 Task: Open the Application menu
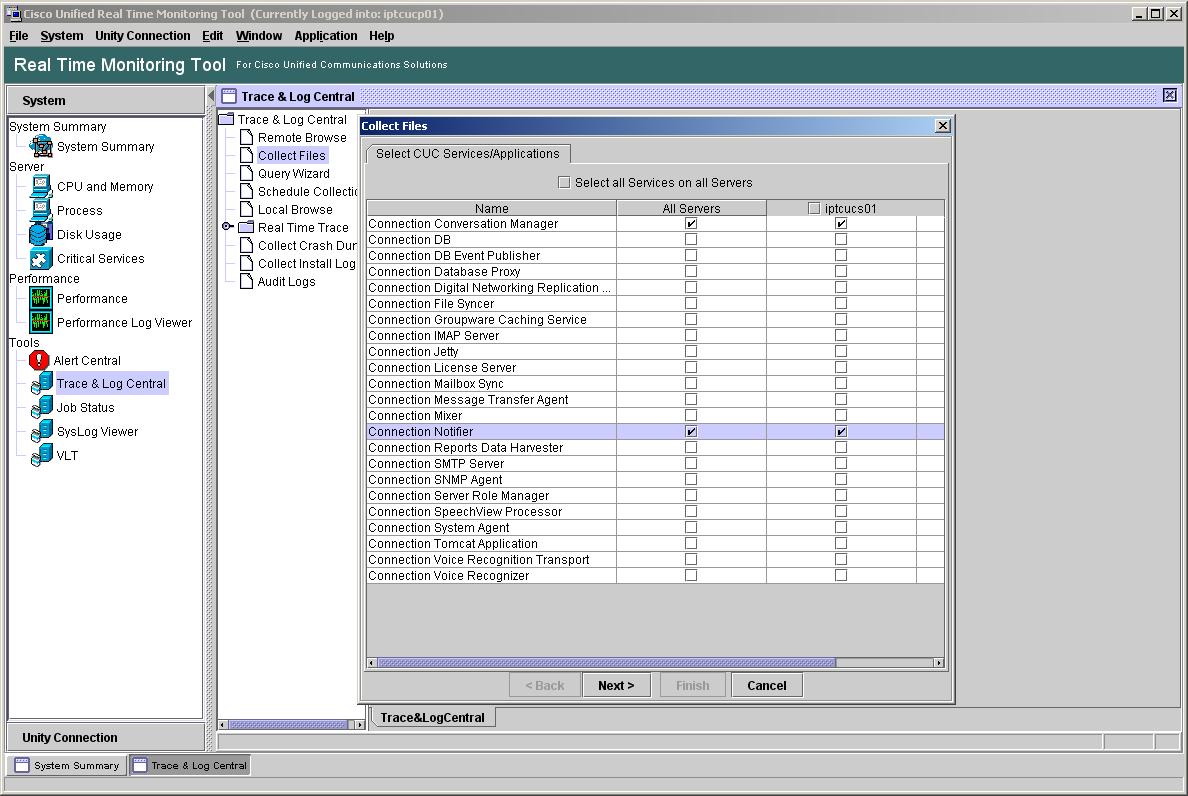326,36
